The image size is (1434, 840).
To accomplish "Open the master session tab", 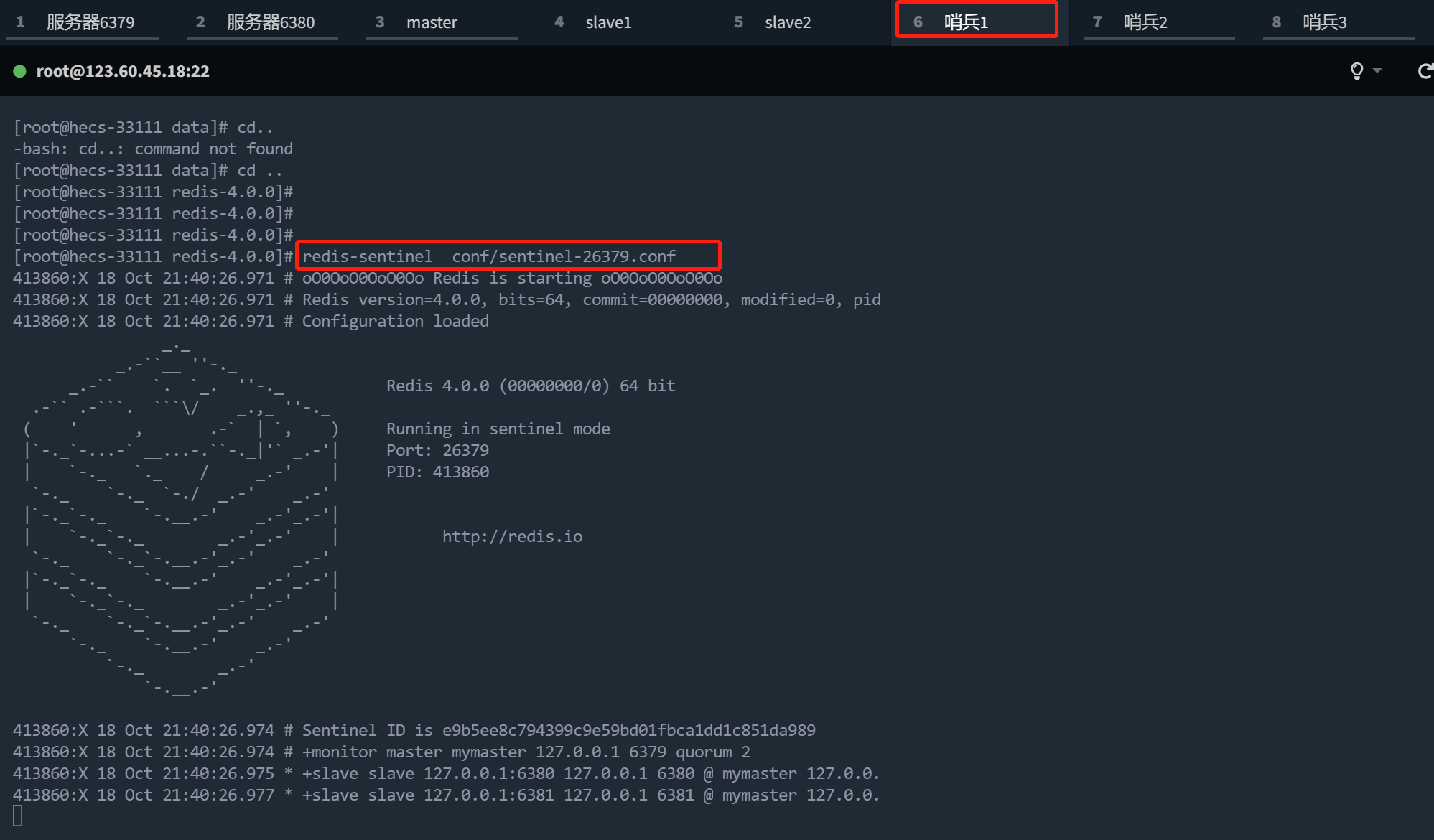I will pyautogui.click(x=431, y=22).
